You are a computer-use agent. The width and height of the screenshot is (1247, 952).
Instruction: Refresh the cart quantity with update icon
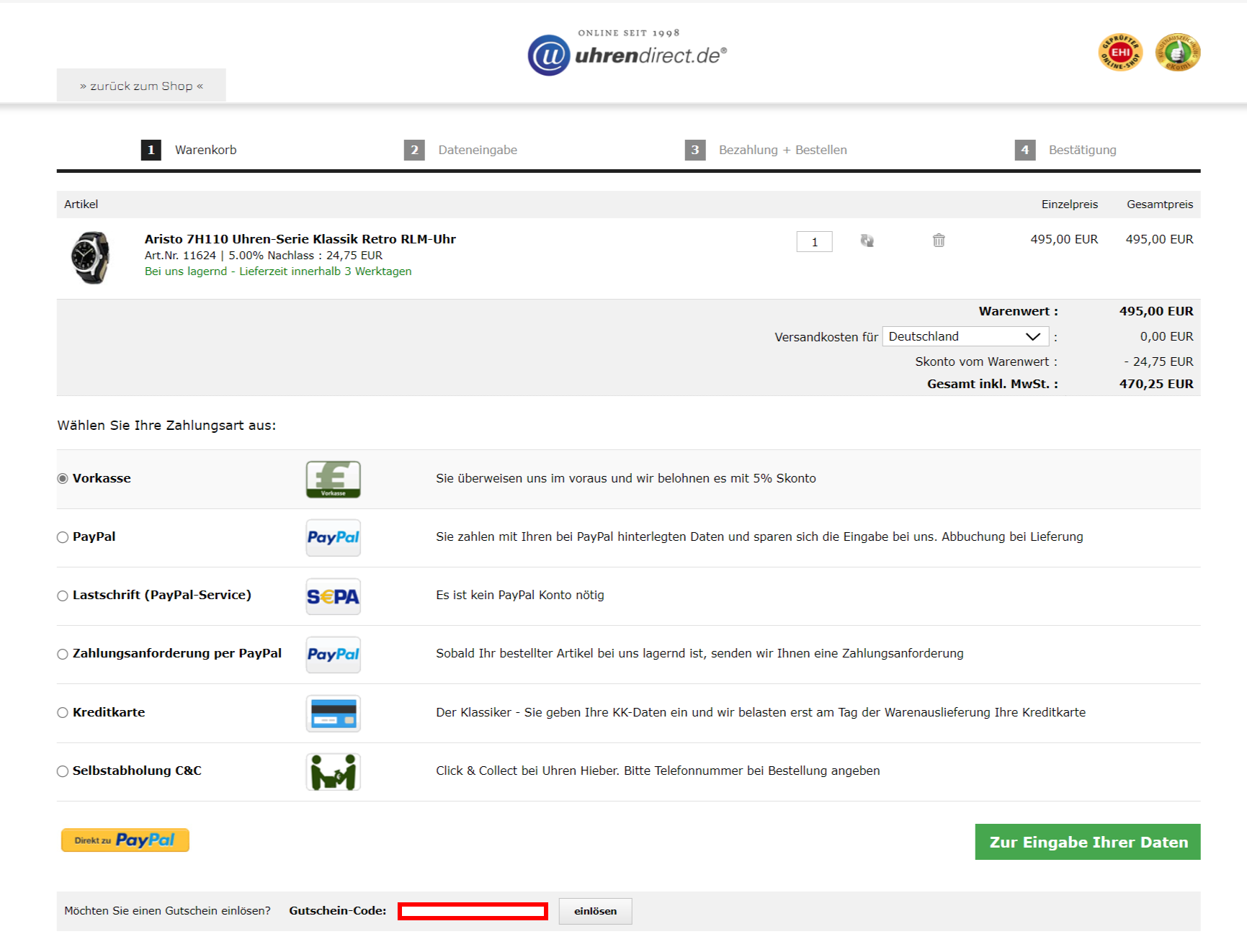point(867,241)
